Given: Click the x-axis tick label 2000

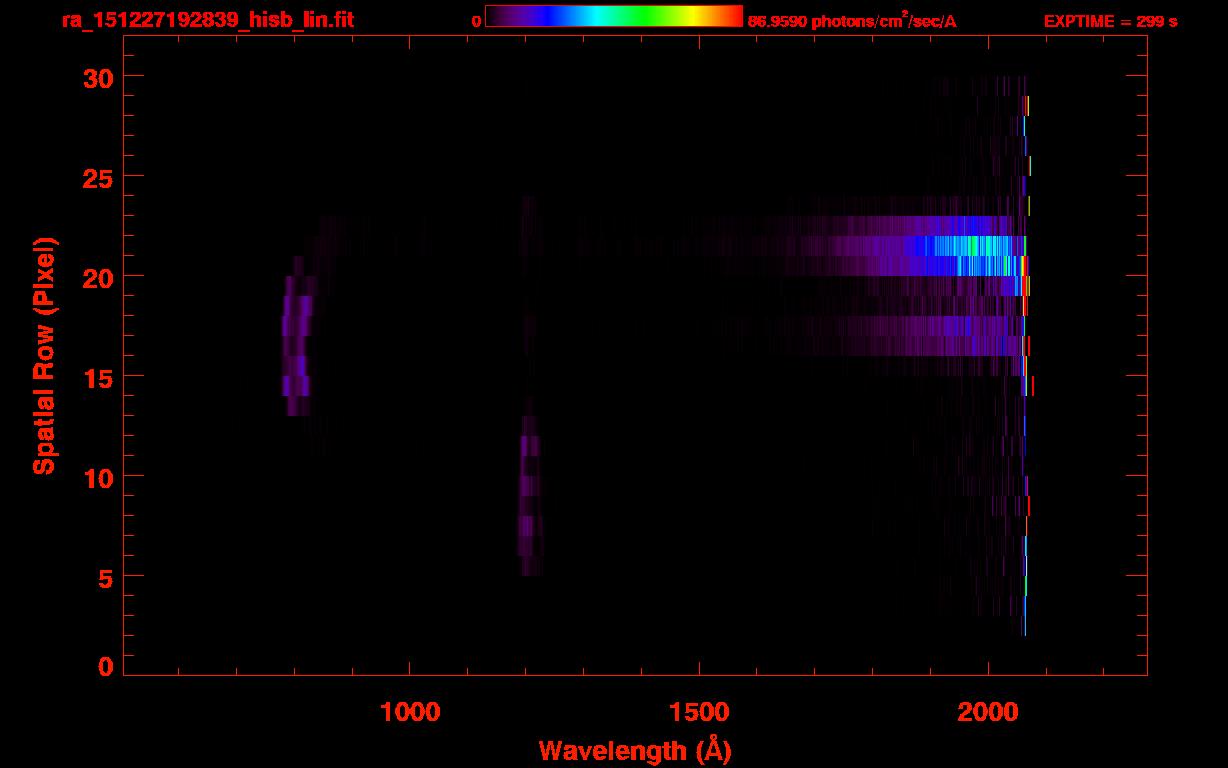Looking at the screenshot, I should (988, 711).
